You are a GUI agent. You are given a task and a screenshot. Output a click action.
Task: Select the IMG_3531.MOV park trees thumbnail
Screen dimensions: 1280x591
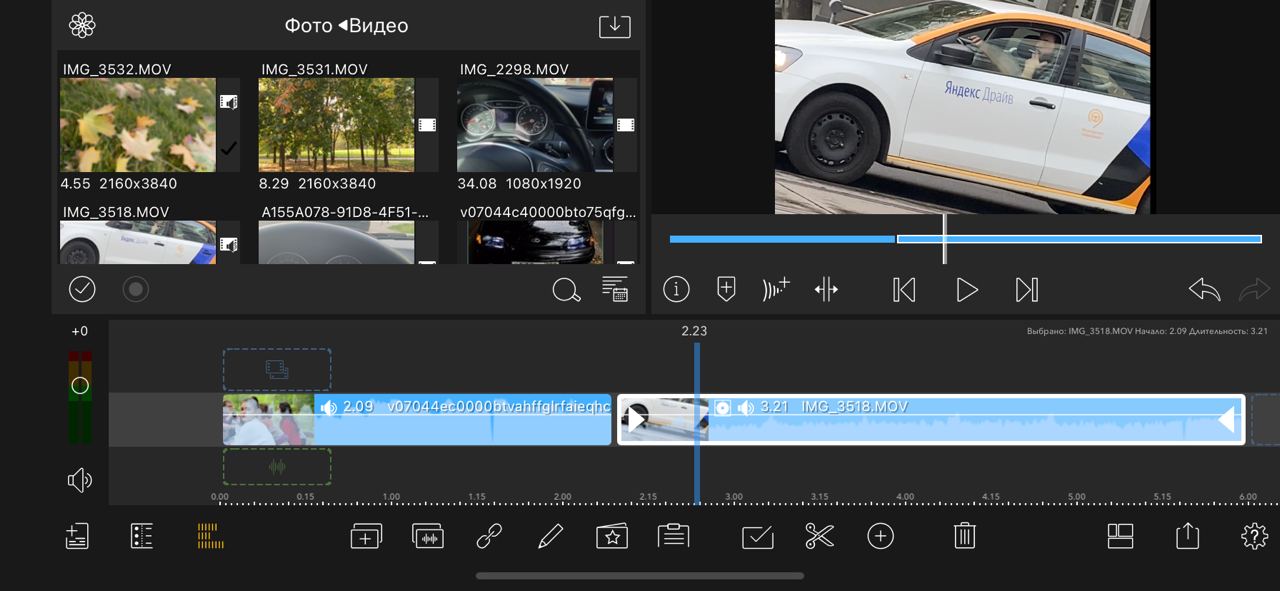tap(336, 125)
